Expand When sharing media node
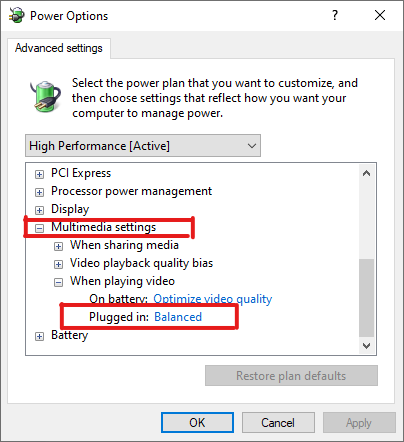 click(58, 246)
